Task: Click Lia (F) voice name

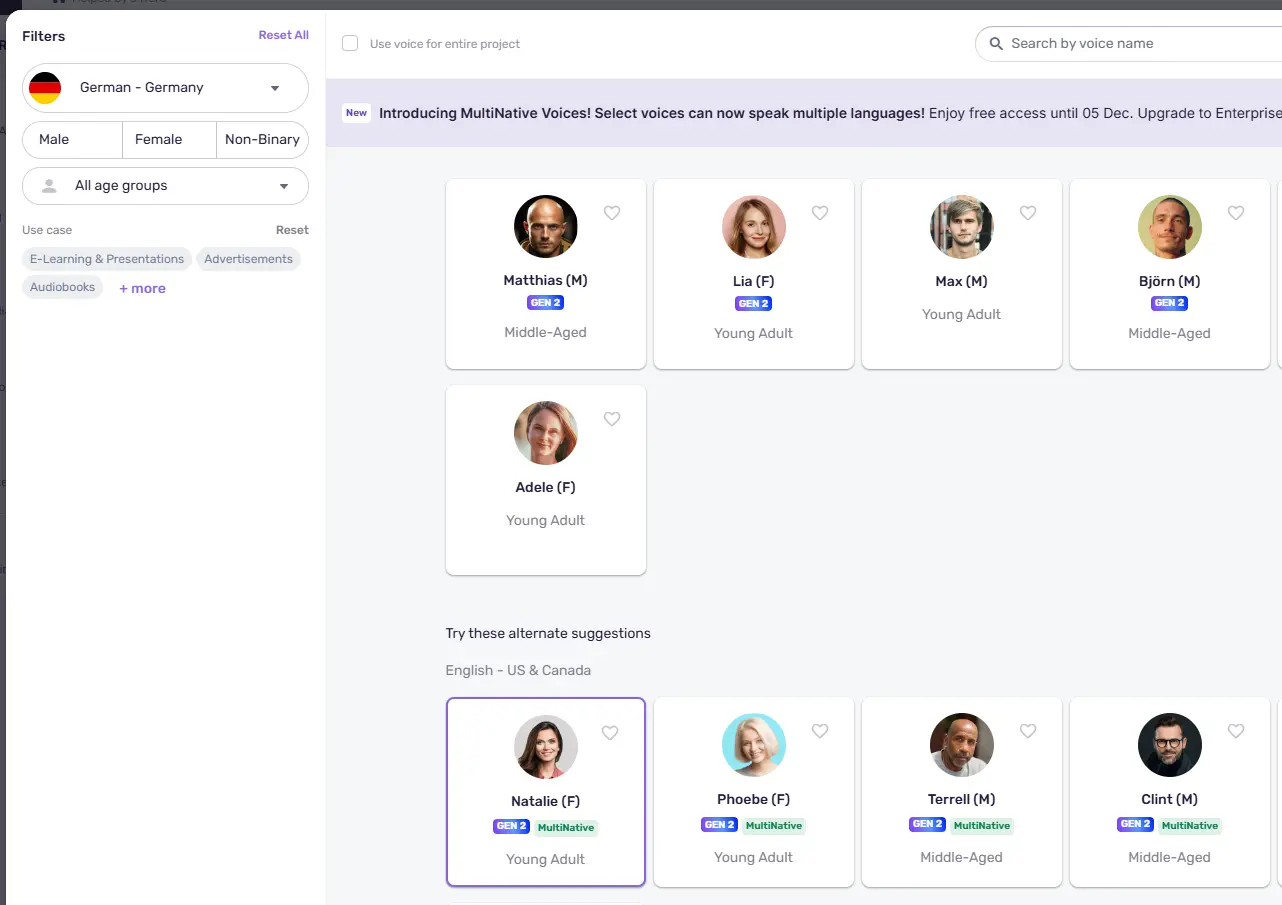Action: coord(754,281)
